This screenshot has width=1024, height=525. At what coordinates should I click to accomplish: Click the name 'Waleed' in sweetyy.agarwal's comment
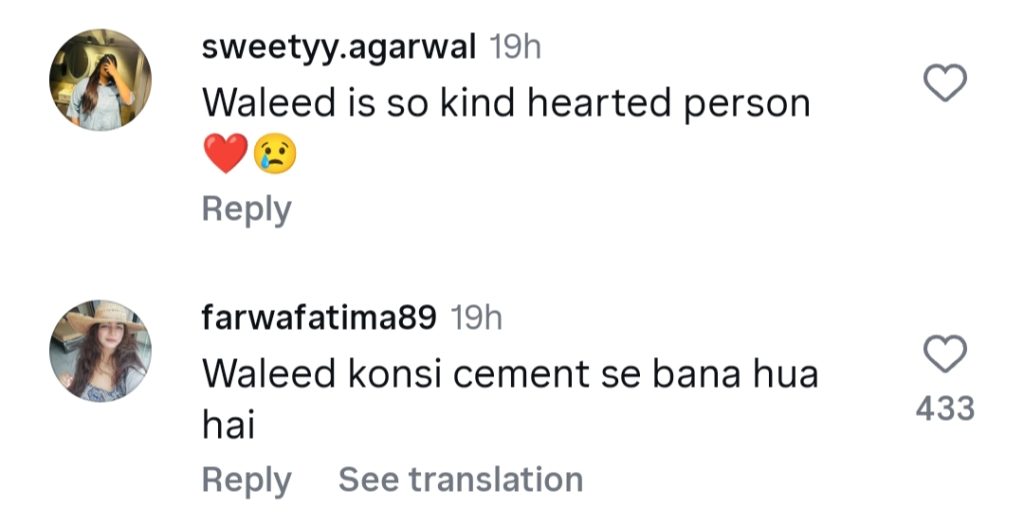click(x=266, y=103)
